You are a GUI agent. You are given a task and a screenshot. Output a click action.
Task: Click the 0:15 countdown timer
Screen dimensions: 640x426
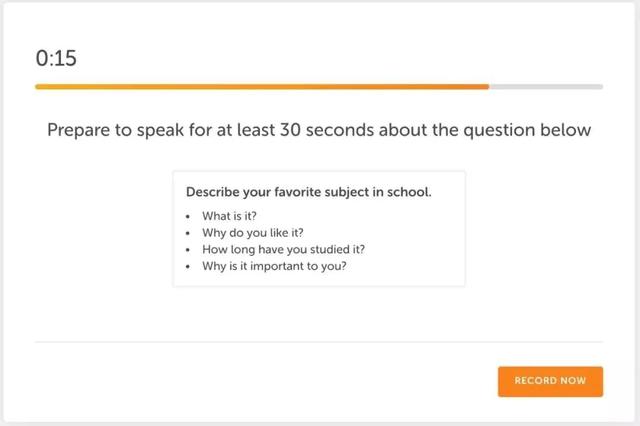click(x=56, y=58)
